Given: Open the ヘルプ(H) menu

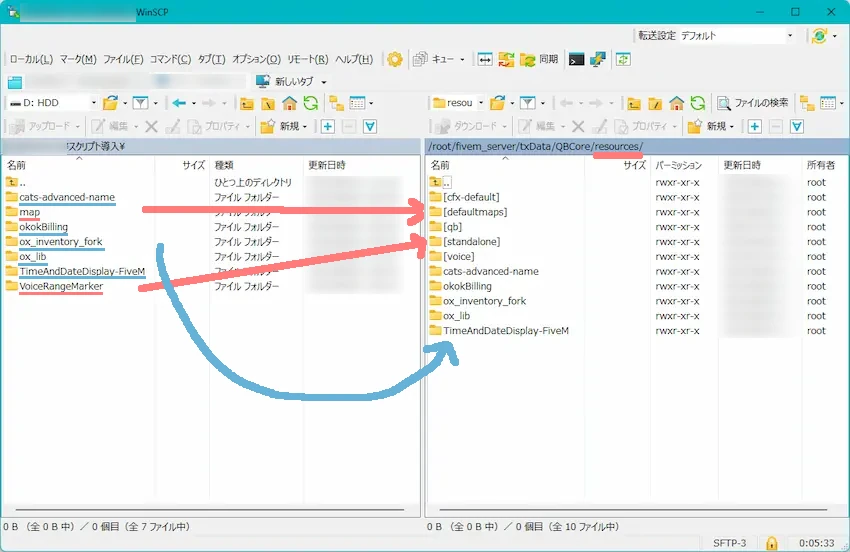Looking at the screenshot, I should 354,59.
